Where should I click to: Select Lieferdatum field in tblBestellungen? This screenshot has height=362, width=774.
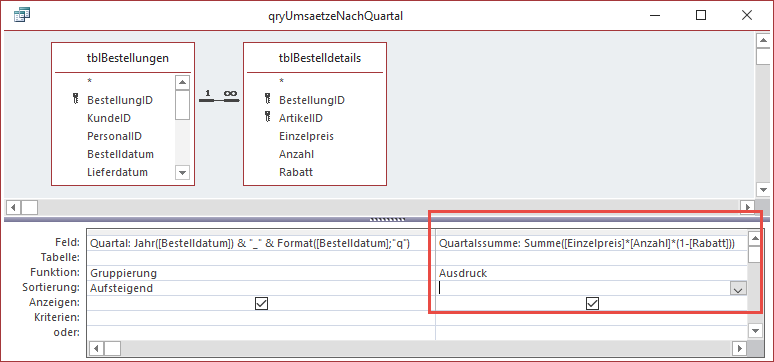point(117,172)
